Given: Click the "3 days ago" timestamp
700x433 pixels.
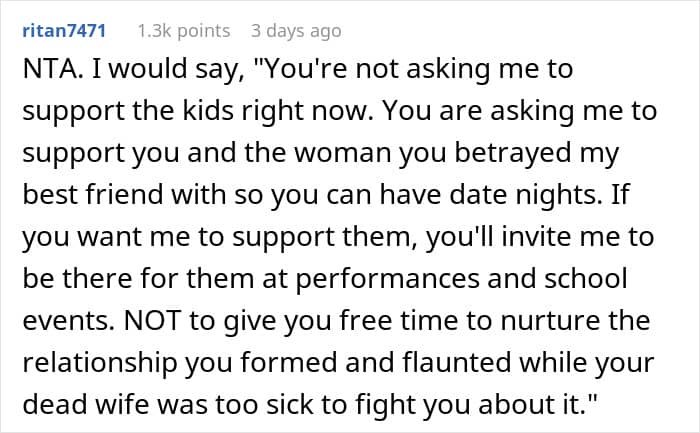Looking at the screenshot, I should [x=295, y=31].
